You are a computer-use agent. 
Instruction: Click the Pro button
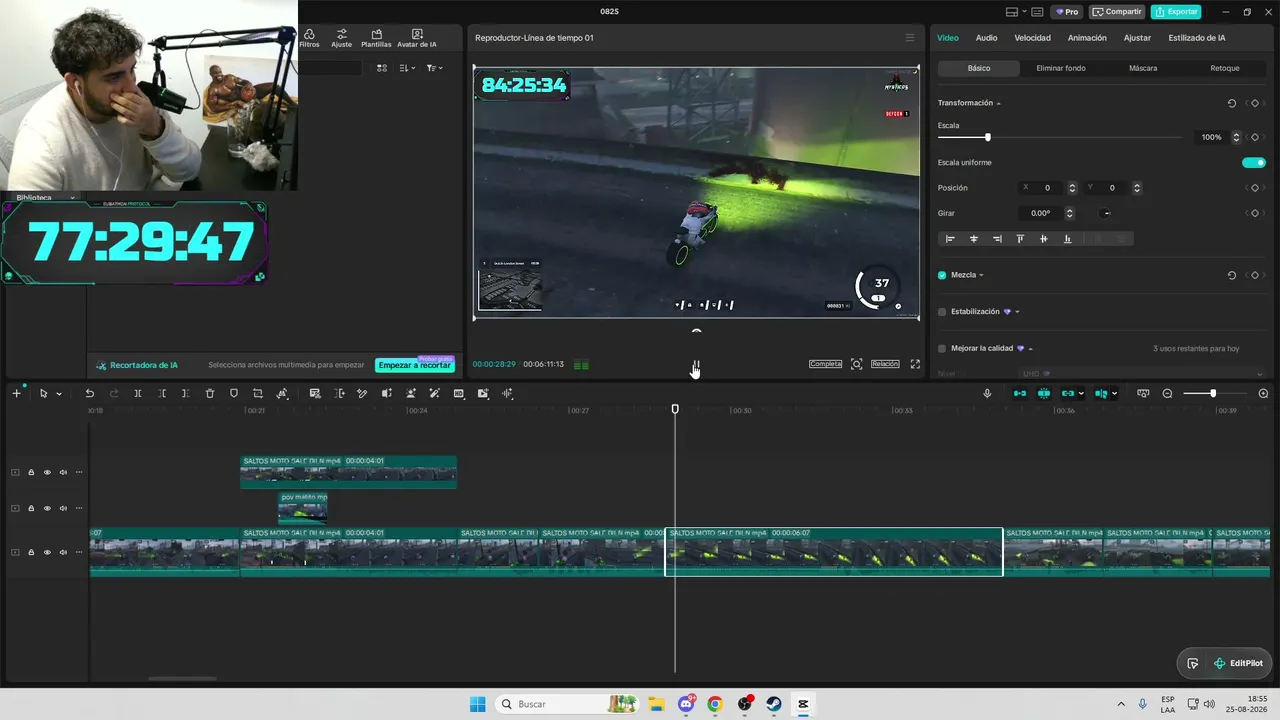[1066, 12]
